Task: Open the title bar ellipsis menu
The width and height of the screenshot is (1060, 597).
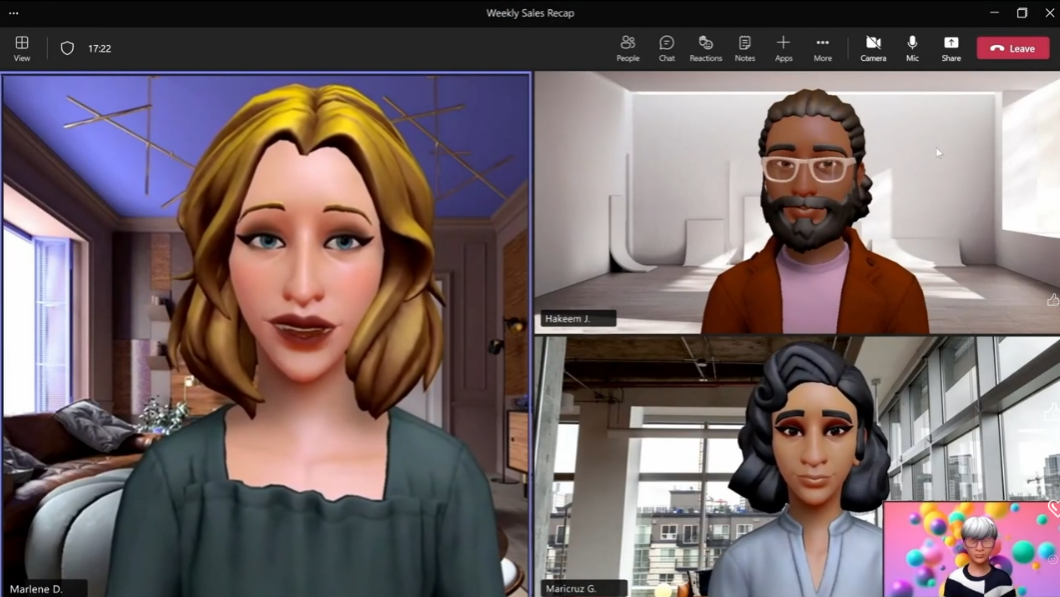Action: 14,13
